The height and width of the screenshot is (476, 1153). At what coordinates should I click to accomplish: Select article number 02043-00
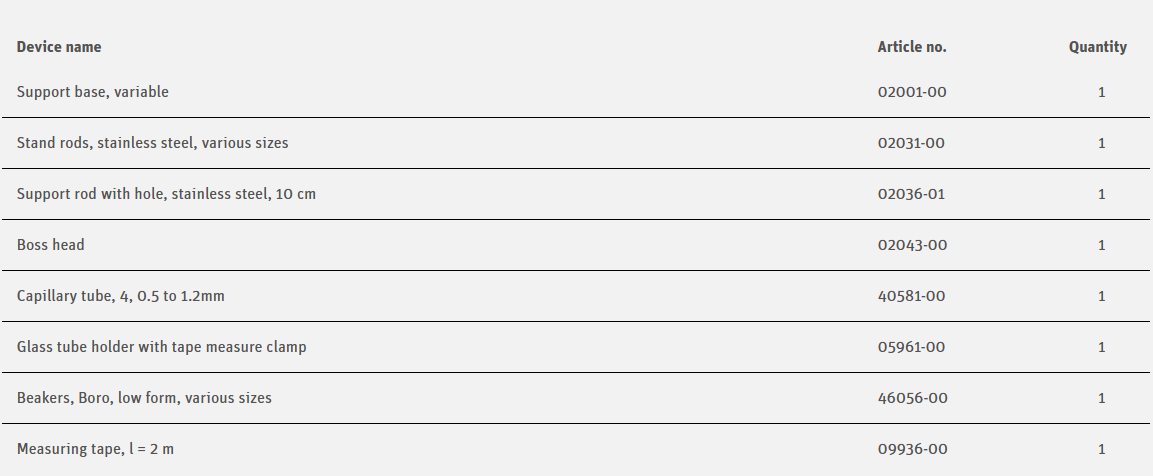(912, 245)
